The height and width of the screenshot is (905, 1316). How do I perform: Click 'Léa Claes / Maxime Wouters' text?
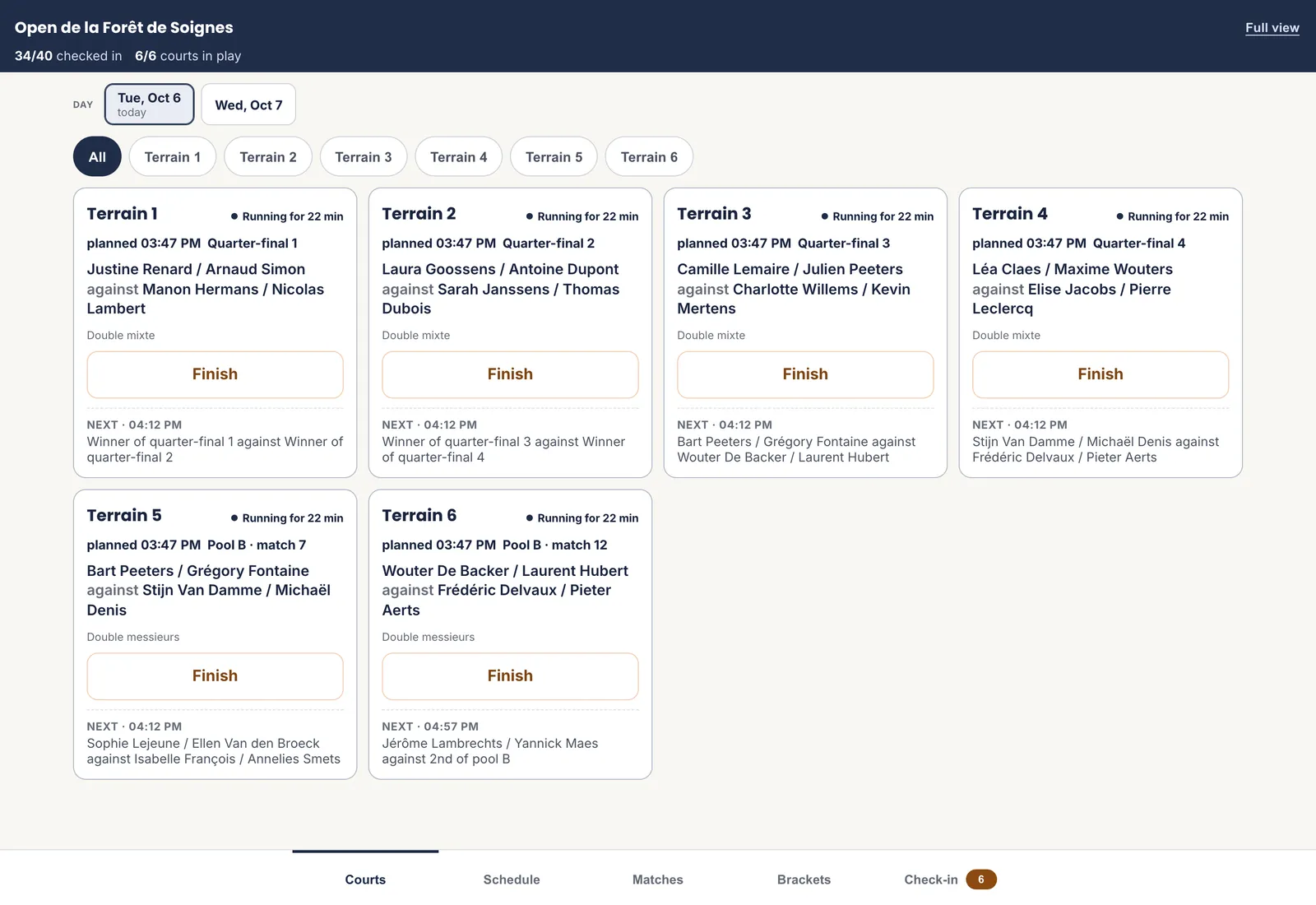coord(1073,269)
